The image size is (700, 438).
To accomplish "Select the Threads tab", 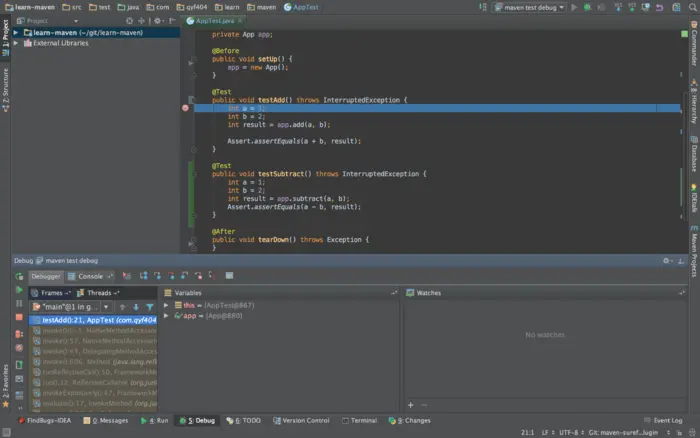I will point(99,293).
